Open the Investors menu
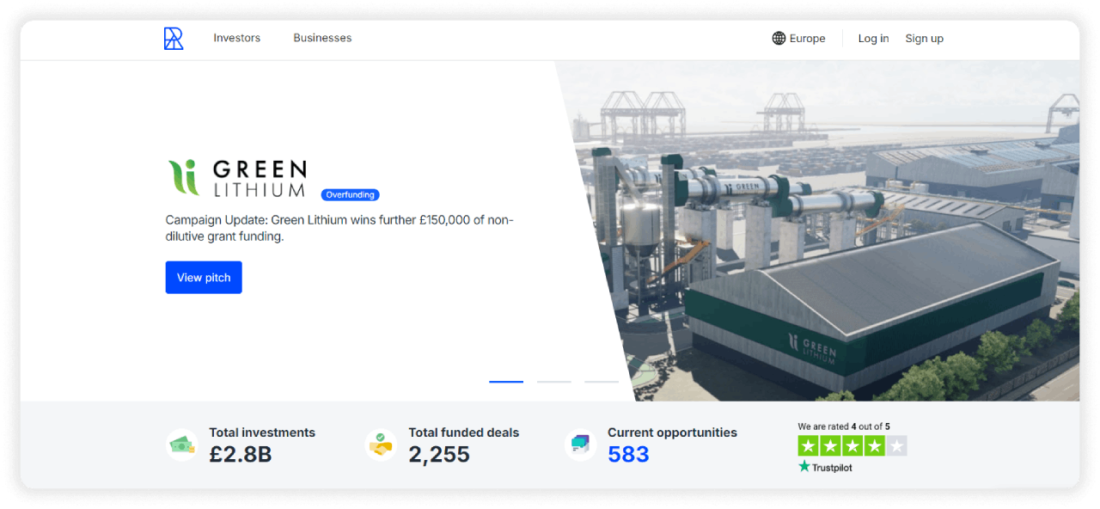 coord(237,39)
